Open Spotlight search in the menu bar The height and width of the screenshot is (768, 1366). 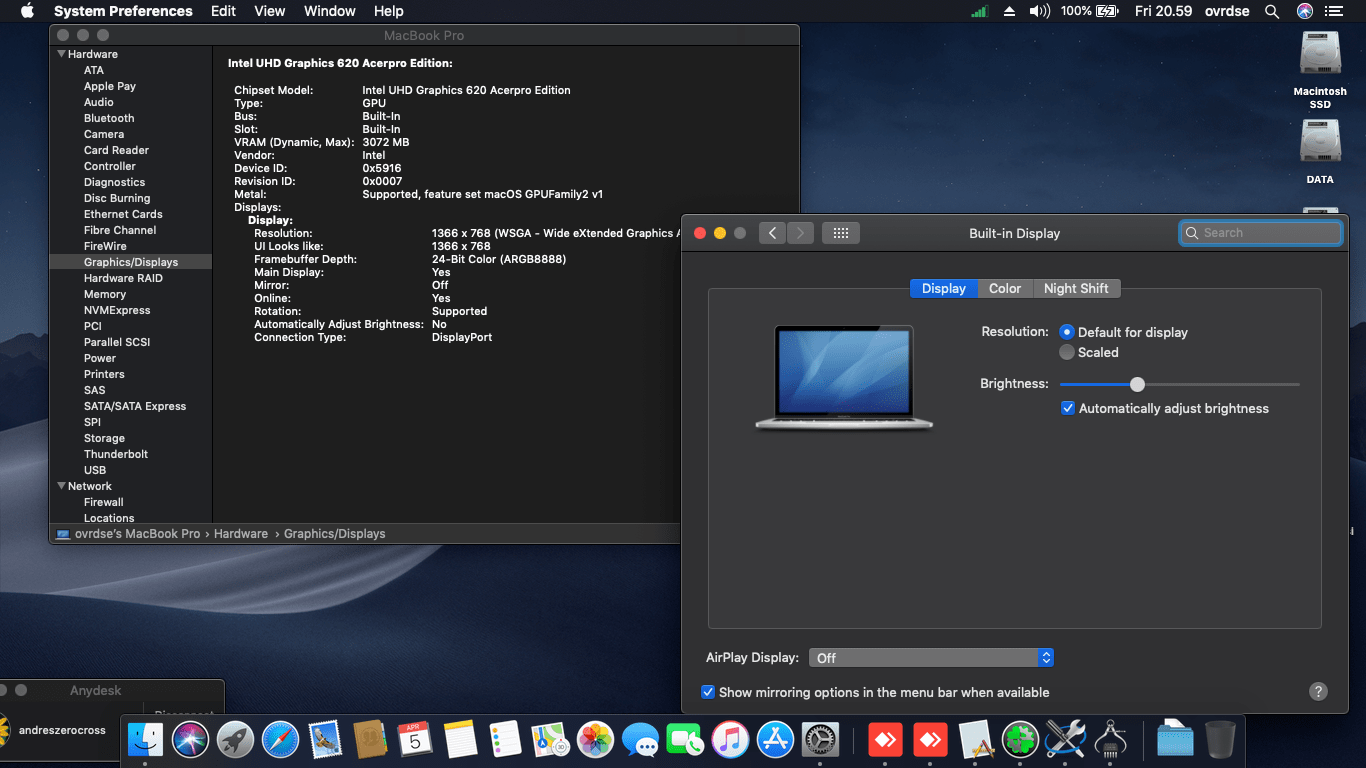[1272, 11]
